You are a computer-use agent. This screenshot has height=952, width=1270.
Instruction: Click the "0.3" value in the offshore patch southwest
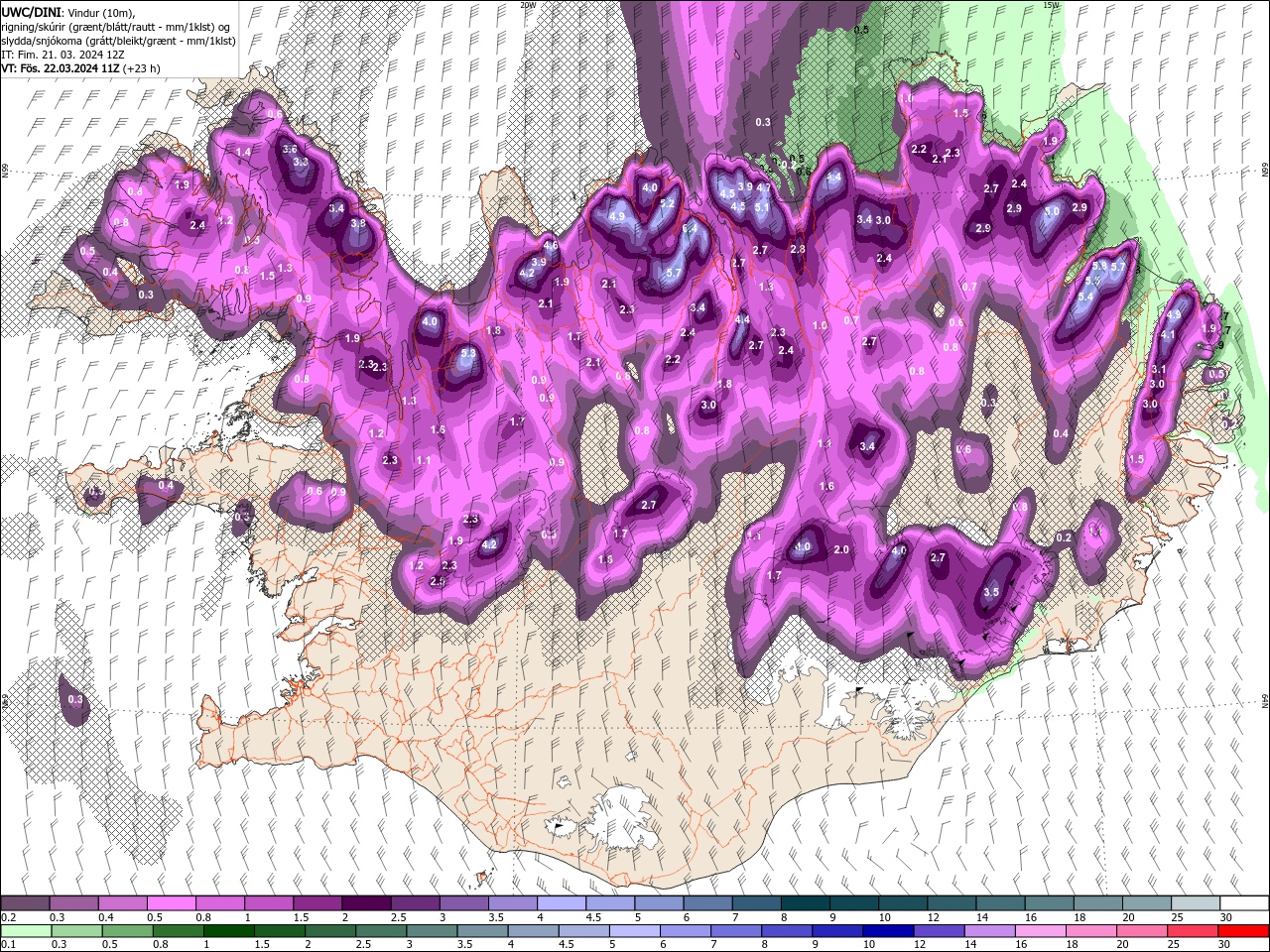pyautogui.click(x=76, y=700)
